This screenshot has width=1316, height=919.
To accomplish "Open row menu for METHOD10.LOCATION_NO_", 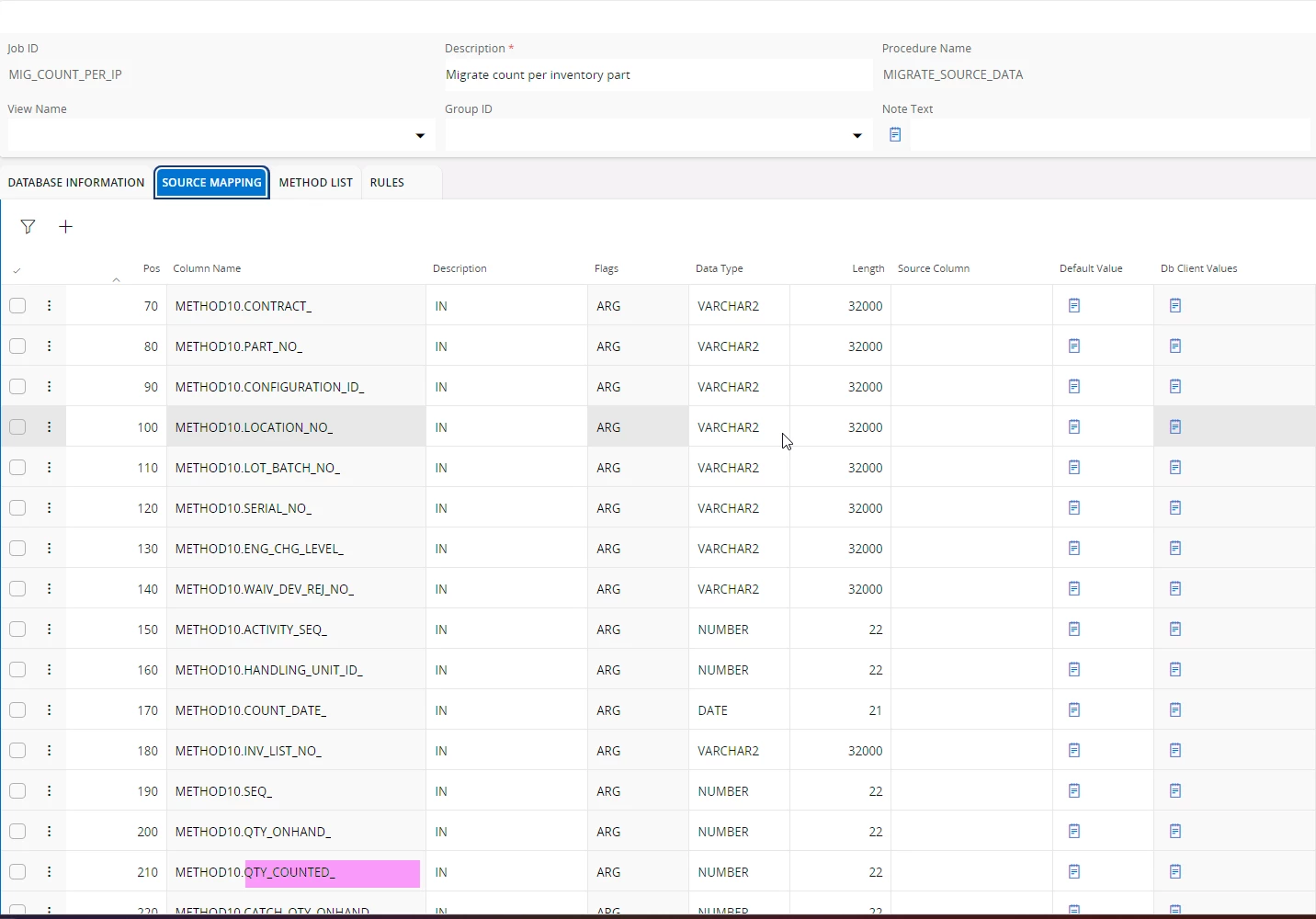I will coord(50,427).
